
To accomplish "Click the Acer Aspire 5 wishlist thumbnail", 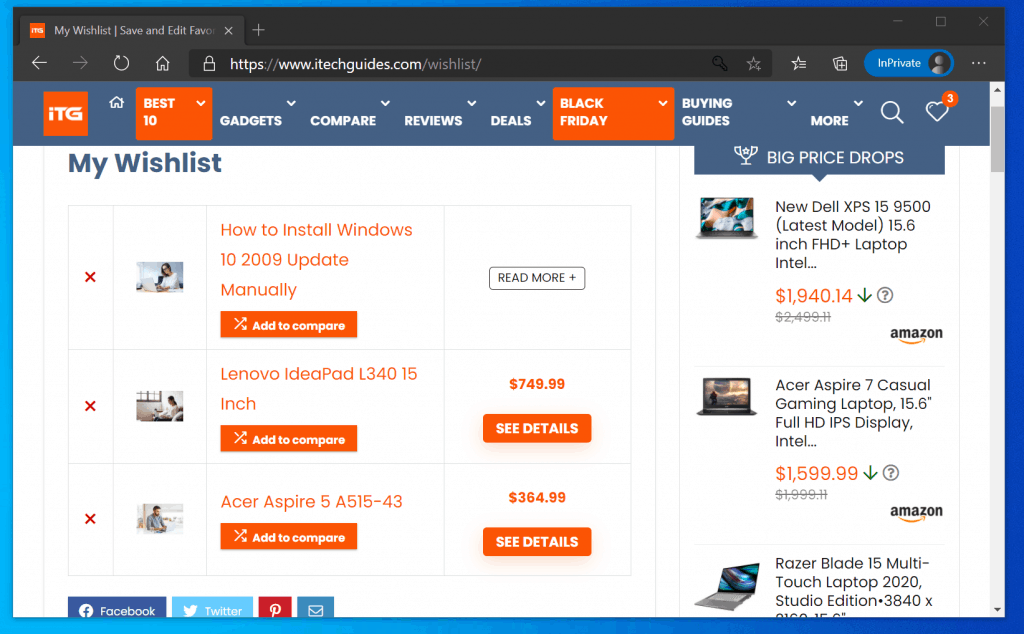I will [x=160, y=519].
